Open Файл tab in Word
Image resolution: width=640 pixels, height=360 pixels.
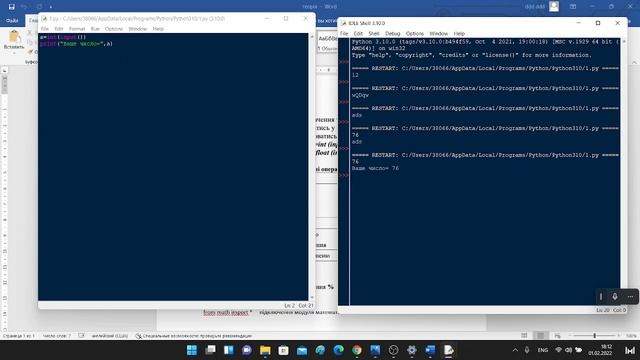(12, 20)
